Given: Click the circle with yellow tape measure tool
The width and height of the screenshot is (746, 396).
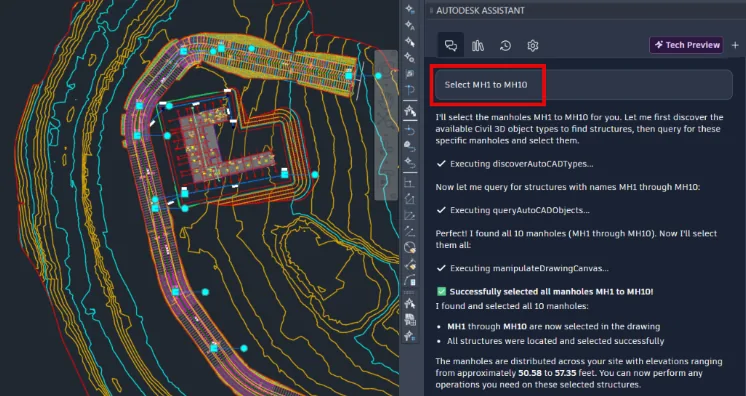Looking at the screenshot, I should click(410, 248).
